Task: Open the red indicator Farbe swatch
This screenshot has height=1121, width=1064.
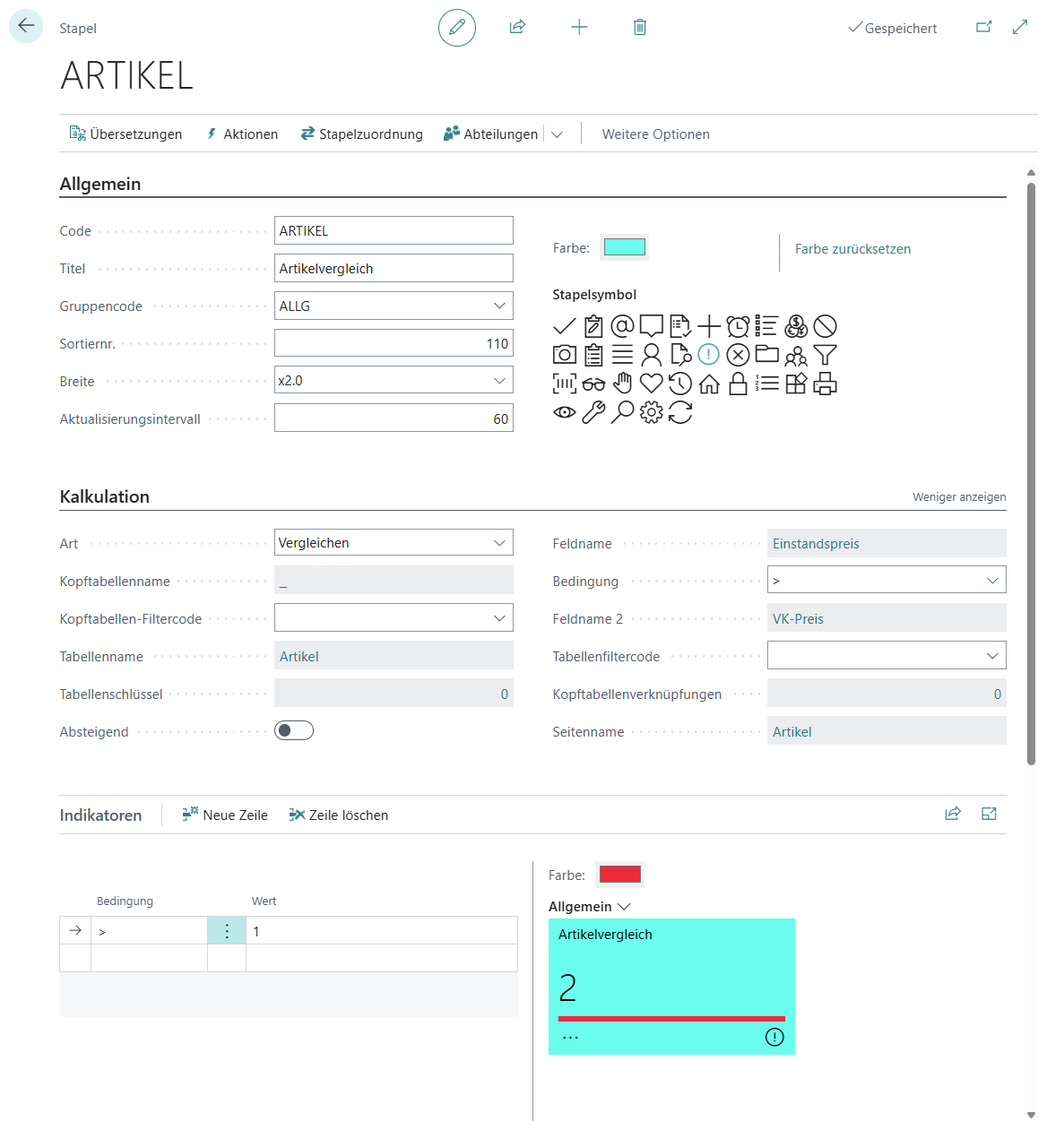Action: click(x=620, y=875)
